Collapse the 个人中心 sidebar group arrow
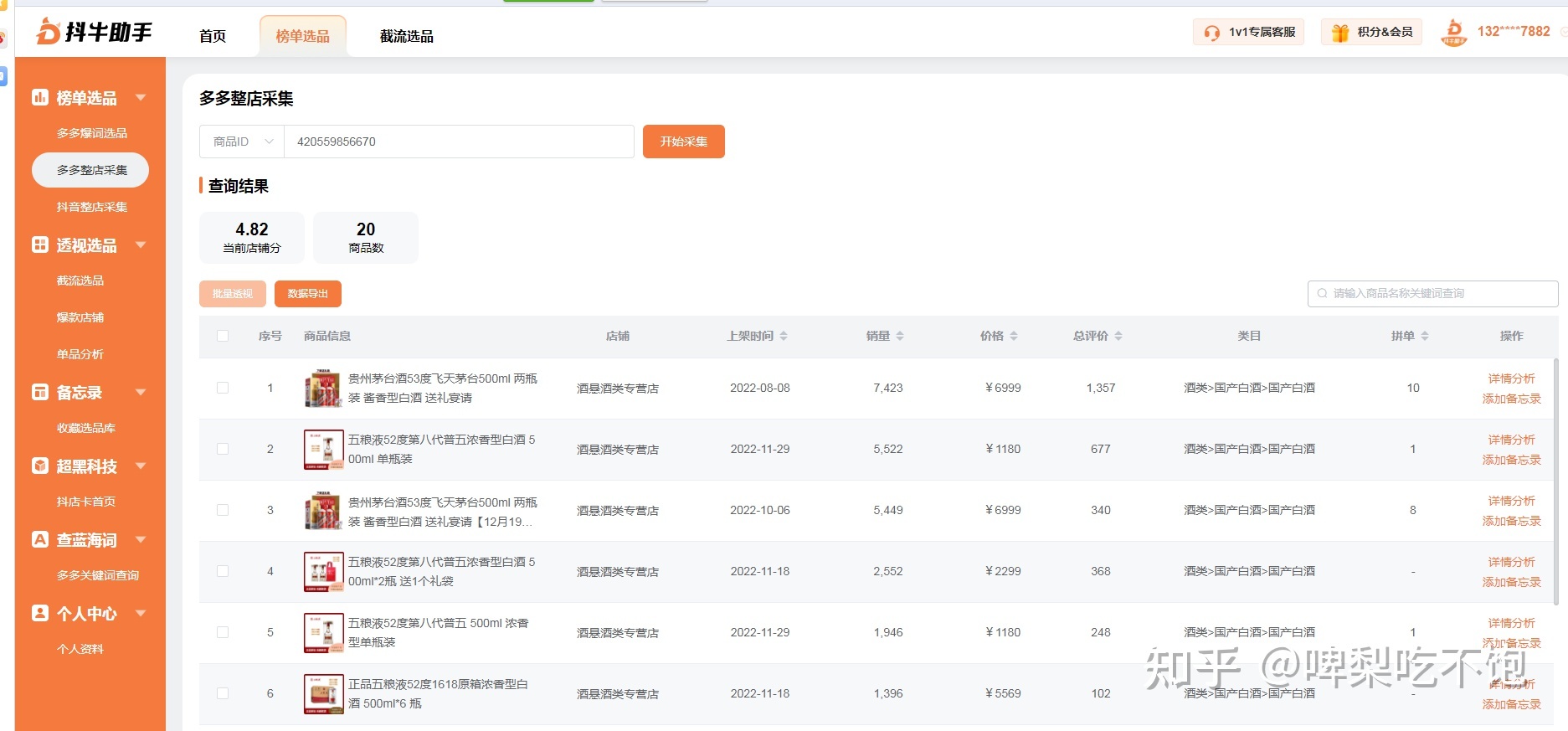The width and height of the screenshot is (1568, 731). point(141,613)
